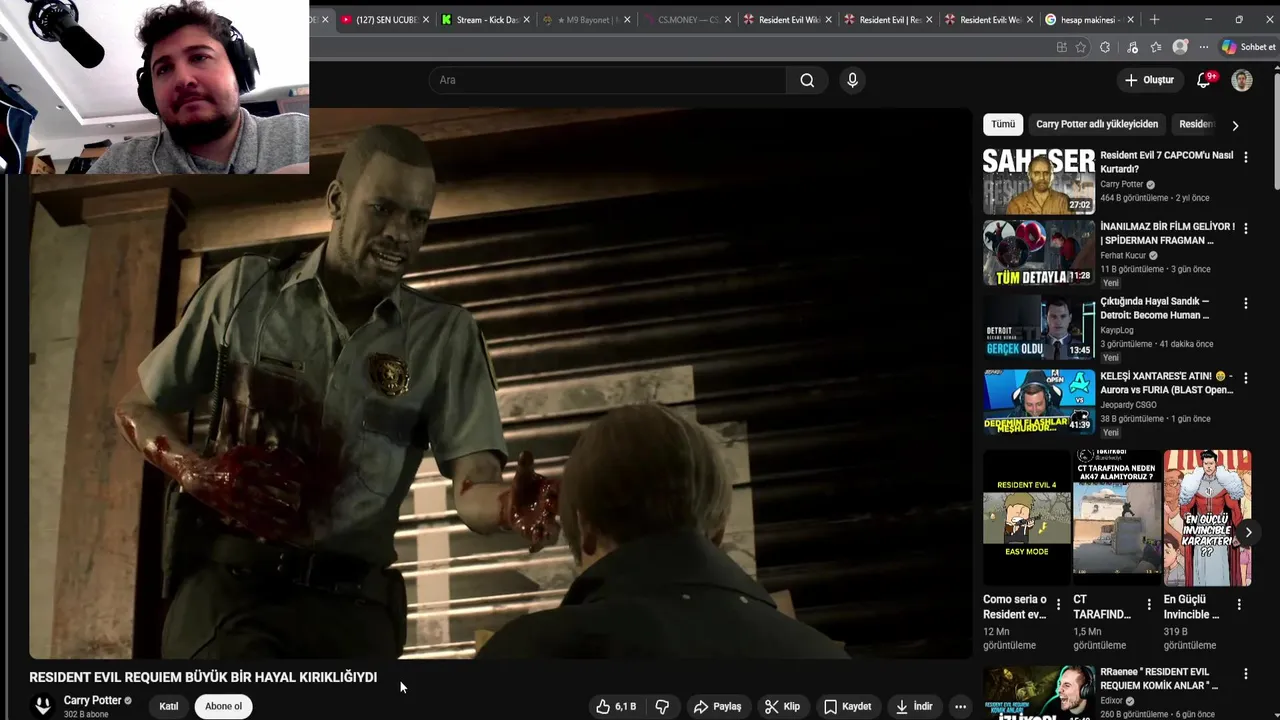1280x720 pixels.
Task: Open options menu for Spiderman Fragman video
Action: (1245, 229)
